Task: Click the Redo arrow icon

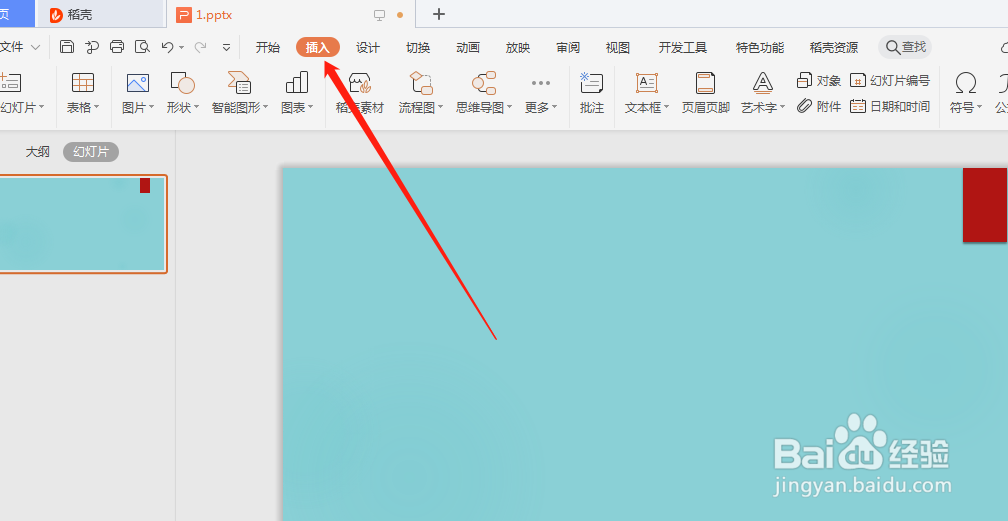Action: (x=201, y=47)
